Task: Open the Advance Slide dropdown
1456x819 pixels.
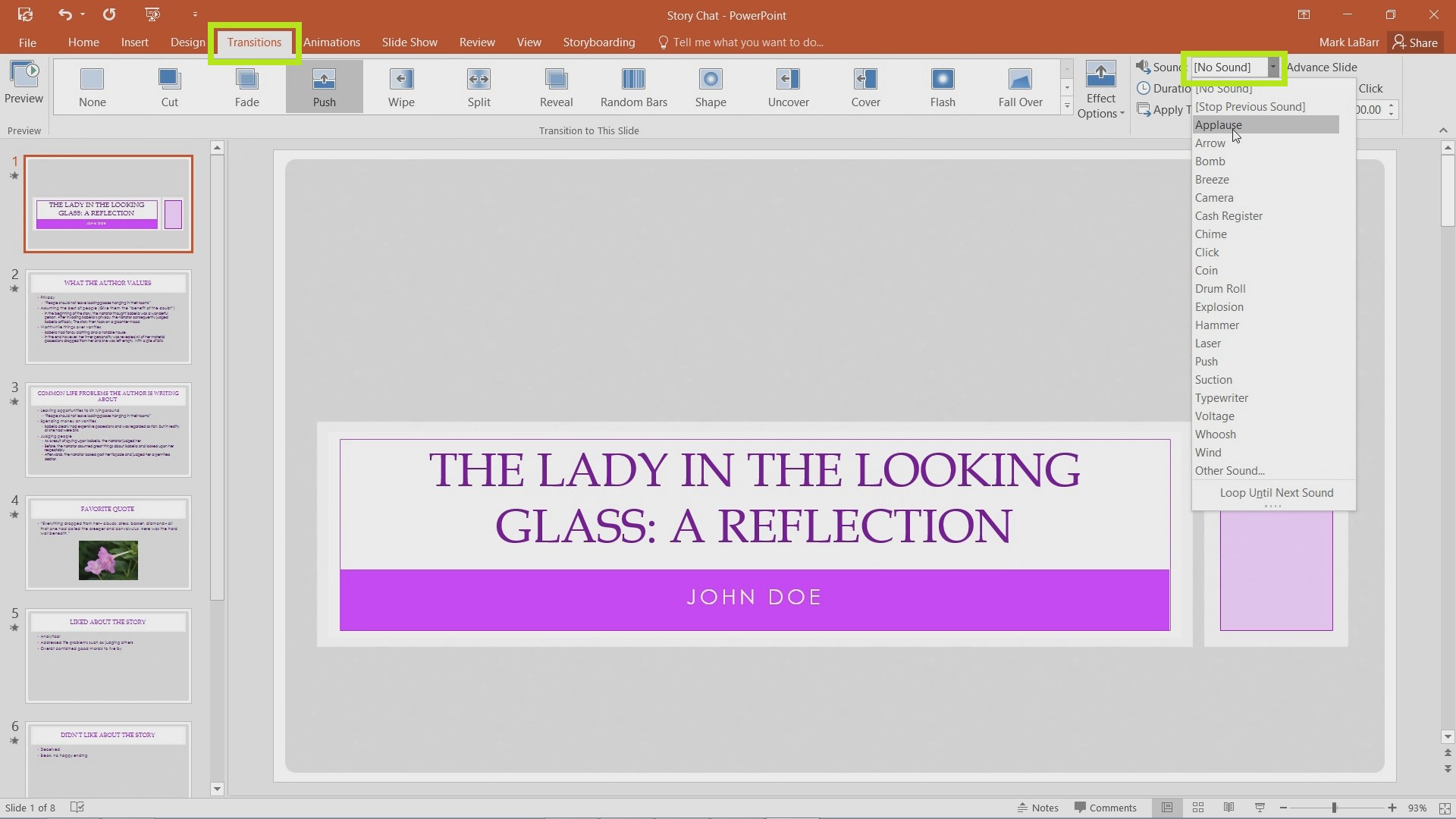Action: (1321, 67)
